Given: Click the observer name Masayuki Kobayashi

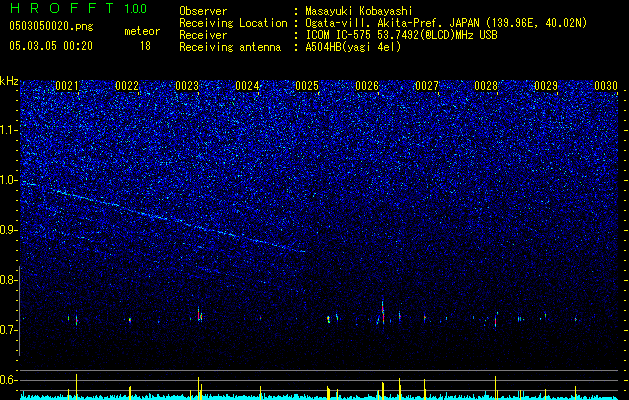Looking at the screenshot, I should (359, 11).
